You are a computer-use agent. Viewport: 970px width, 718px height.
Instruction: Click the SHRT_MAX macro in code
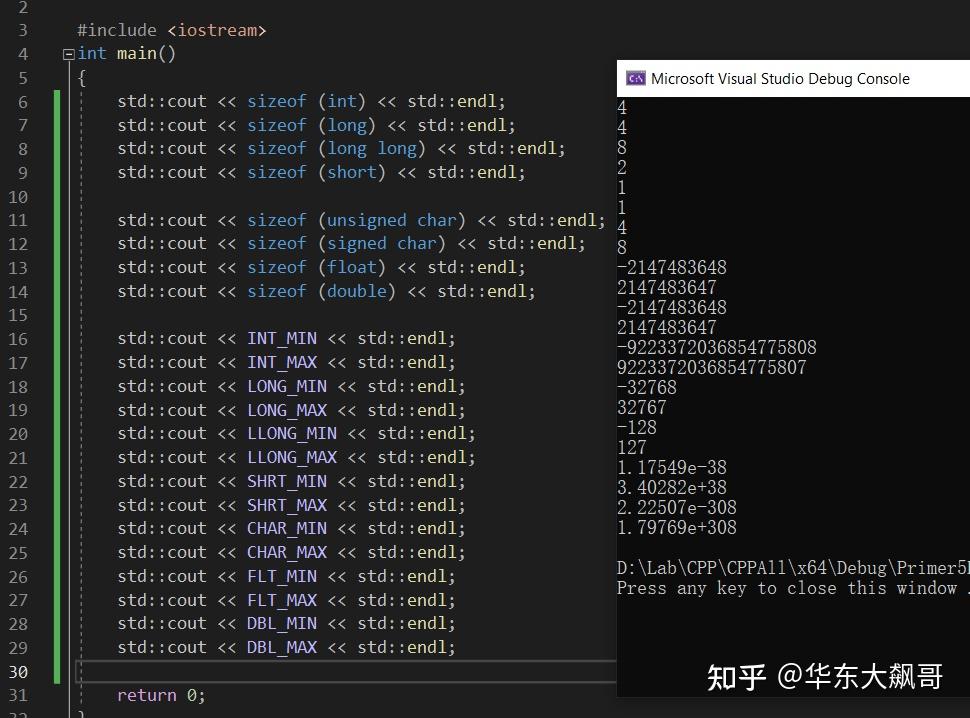[x=287, y=506]
